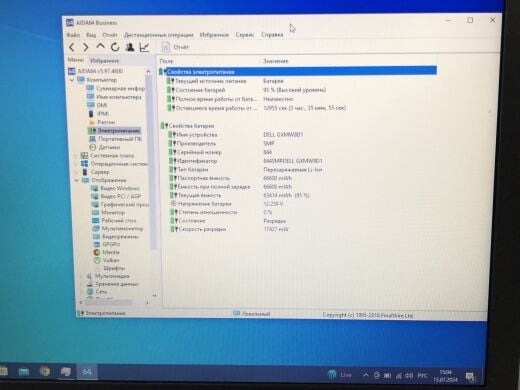Click the line chart toolbar icon

point(144,47)
